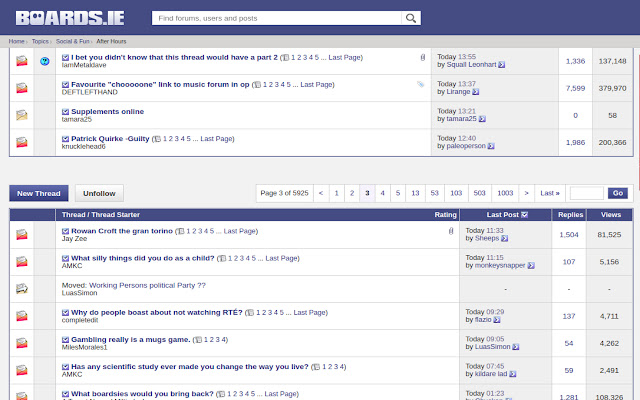Image resolution: width=640 pixels, height=400 pixels.
Task: Jump to Last » page
Action: pyautogui.click(x=550, y=193)
